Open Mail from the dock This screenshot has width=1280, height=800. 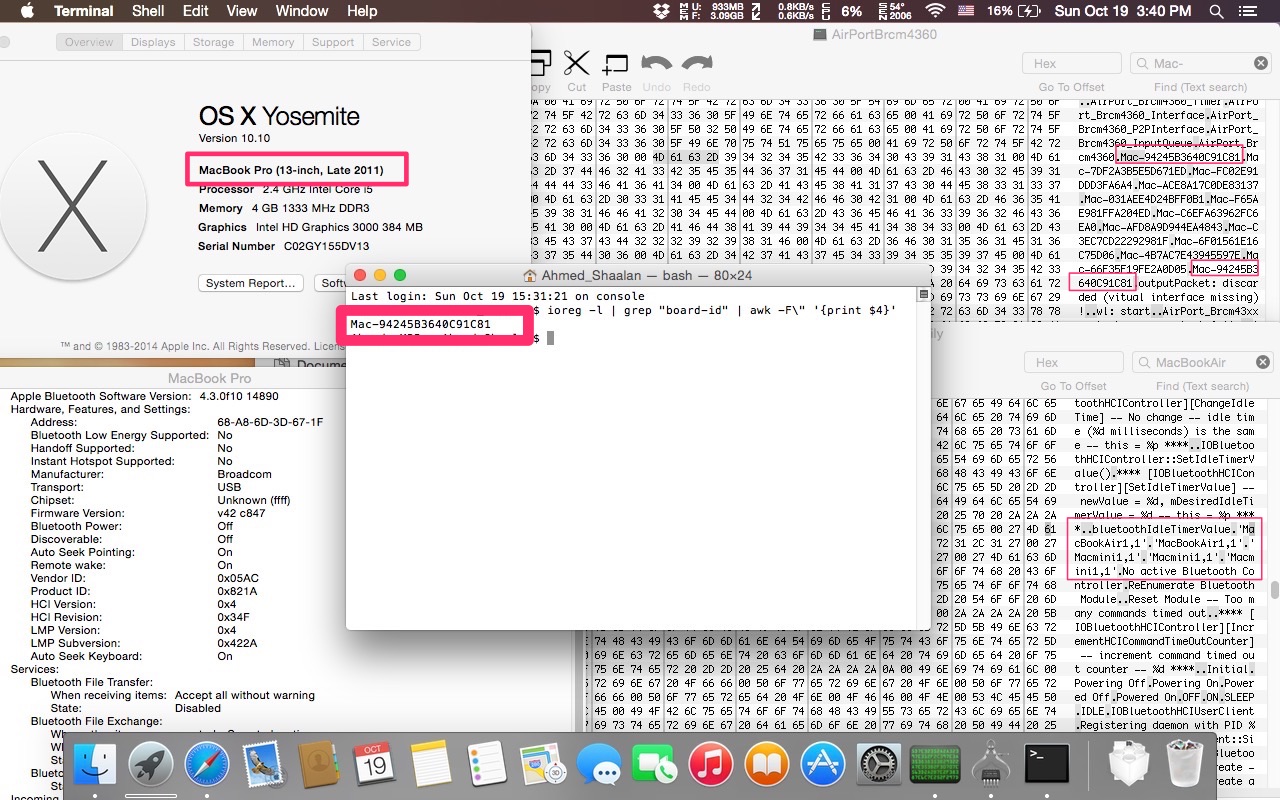coord(265,766)
